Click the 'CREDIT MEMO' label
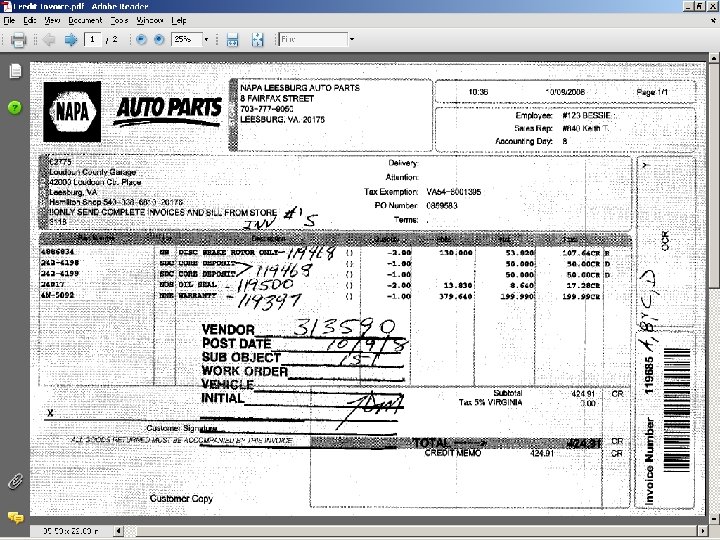The width and height of the screenshot is (720, 540). coord(453,453)
